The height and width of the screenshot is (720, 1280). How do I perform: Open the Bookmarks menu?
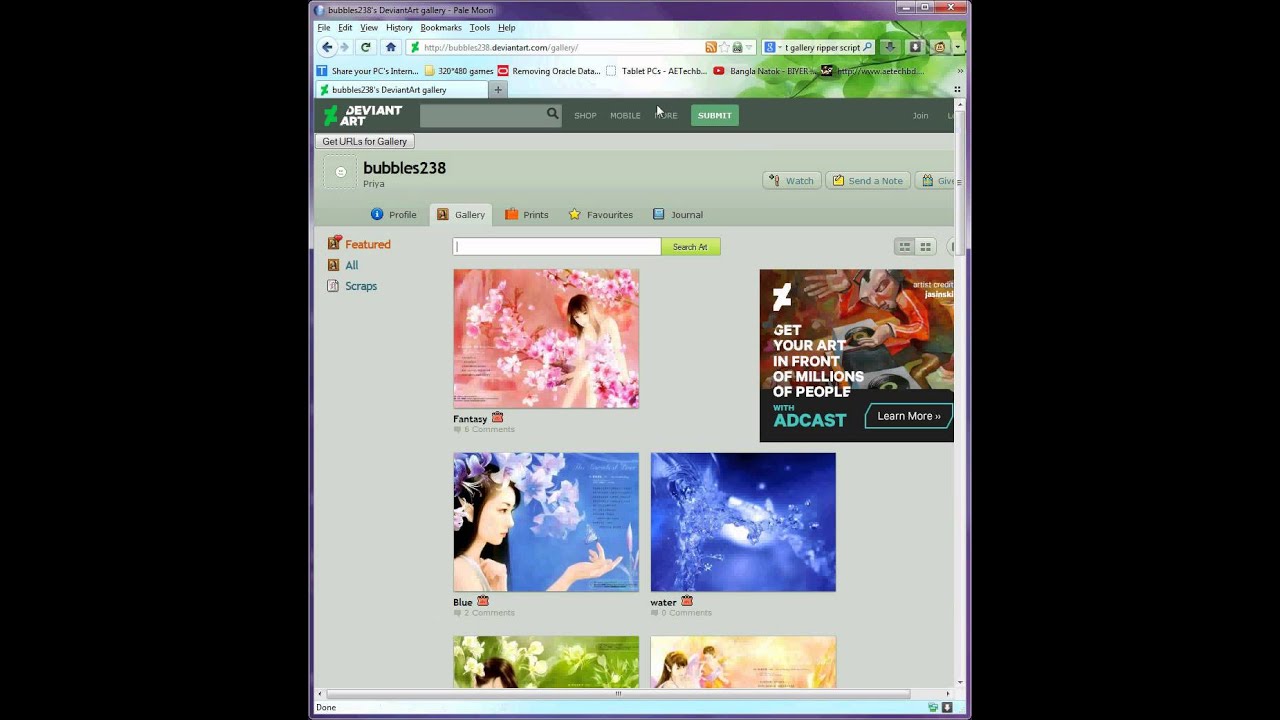pyautogui.click(x=441, y=28)
